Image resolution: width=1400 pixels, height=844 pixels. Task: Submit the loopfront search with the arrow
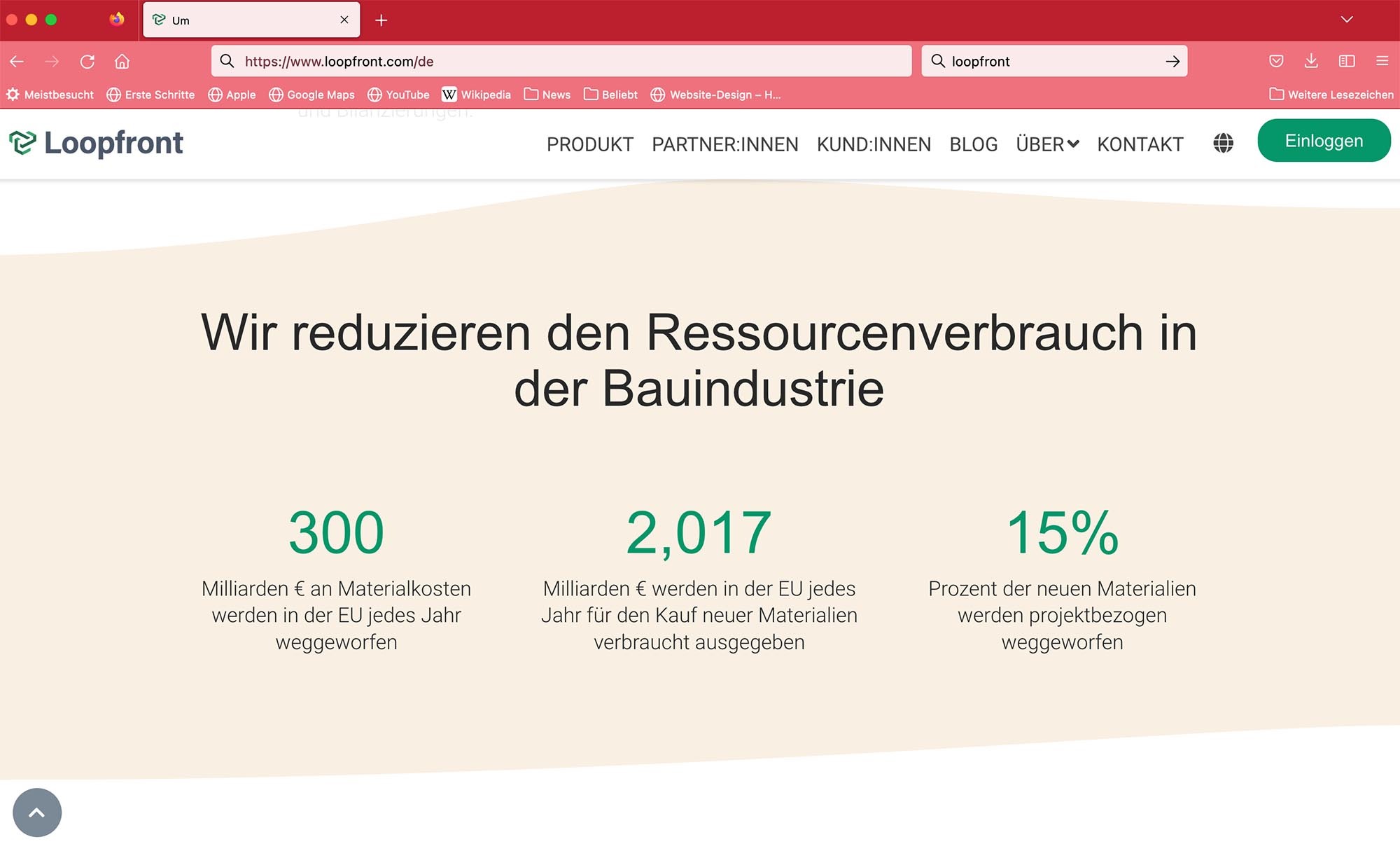(x=1172, y=62)
